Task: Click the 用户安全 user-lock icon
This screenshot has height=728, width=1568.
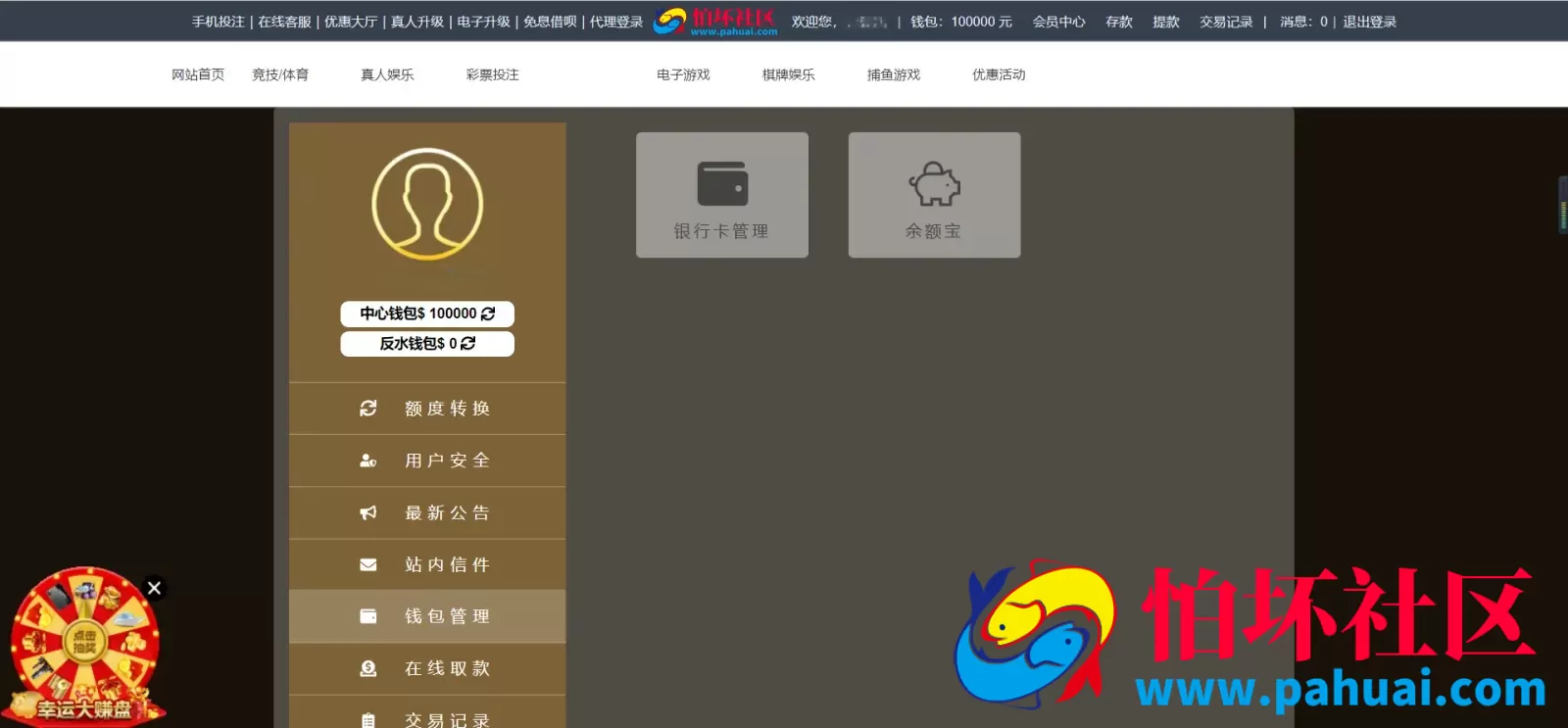Action: (x=368, y=461)
